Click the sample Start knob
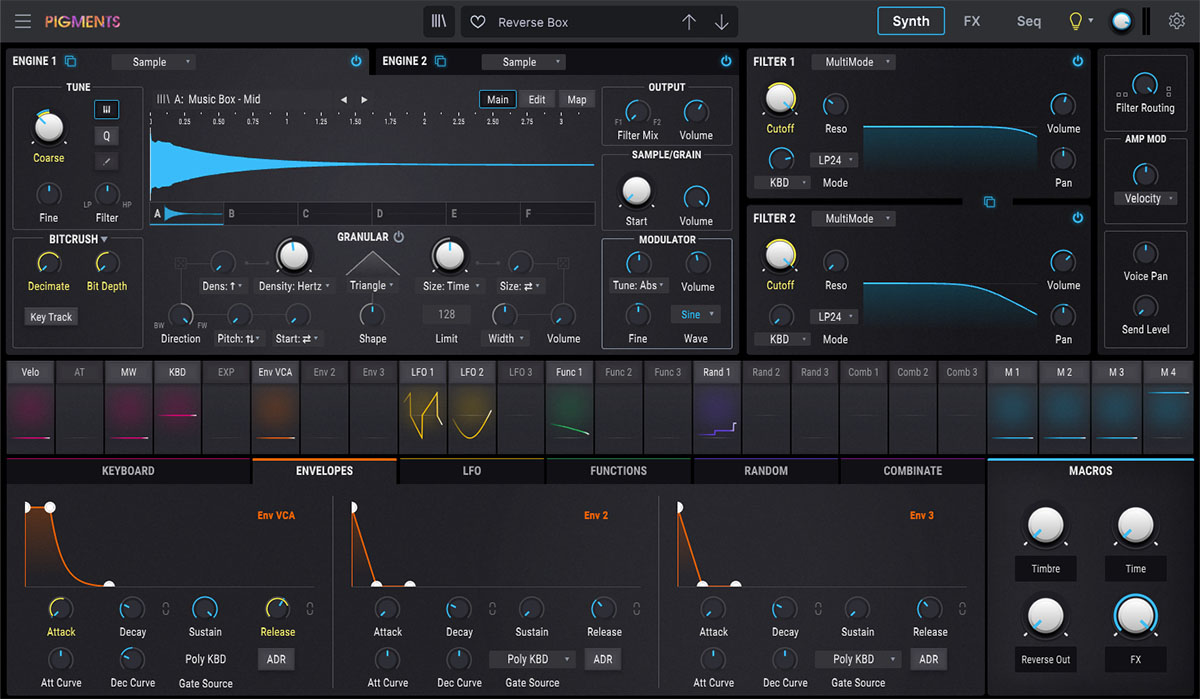 636,190
